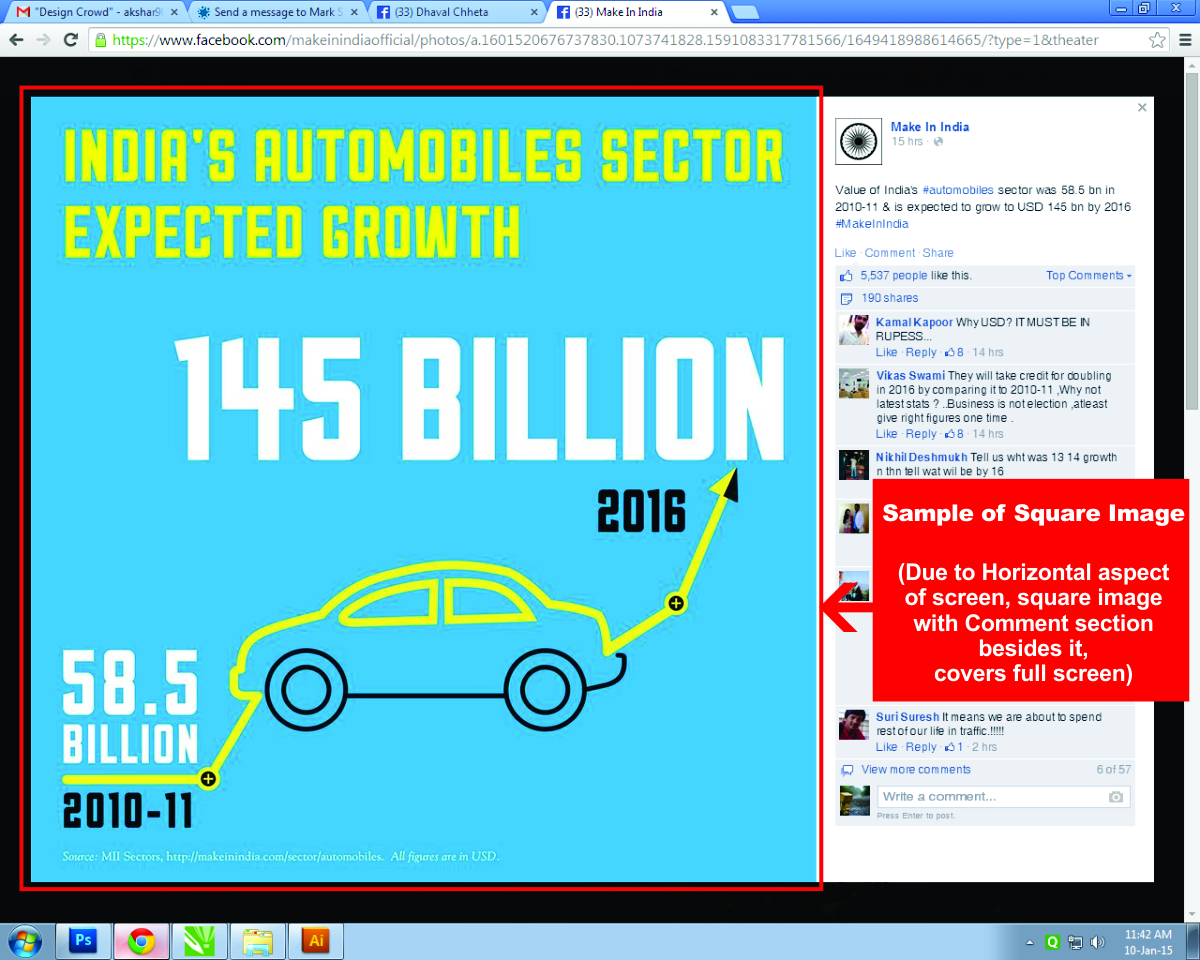The height and width of the screenshot is (960, 1200).
Task: Open the Top Comments sort dropdown
Action: coord(1088,276)
